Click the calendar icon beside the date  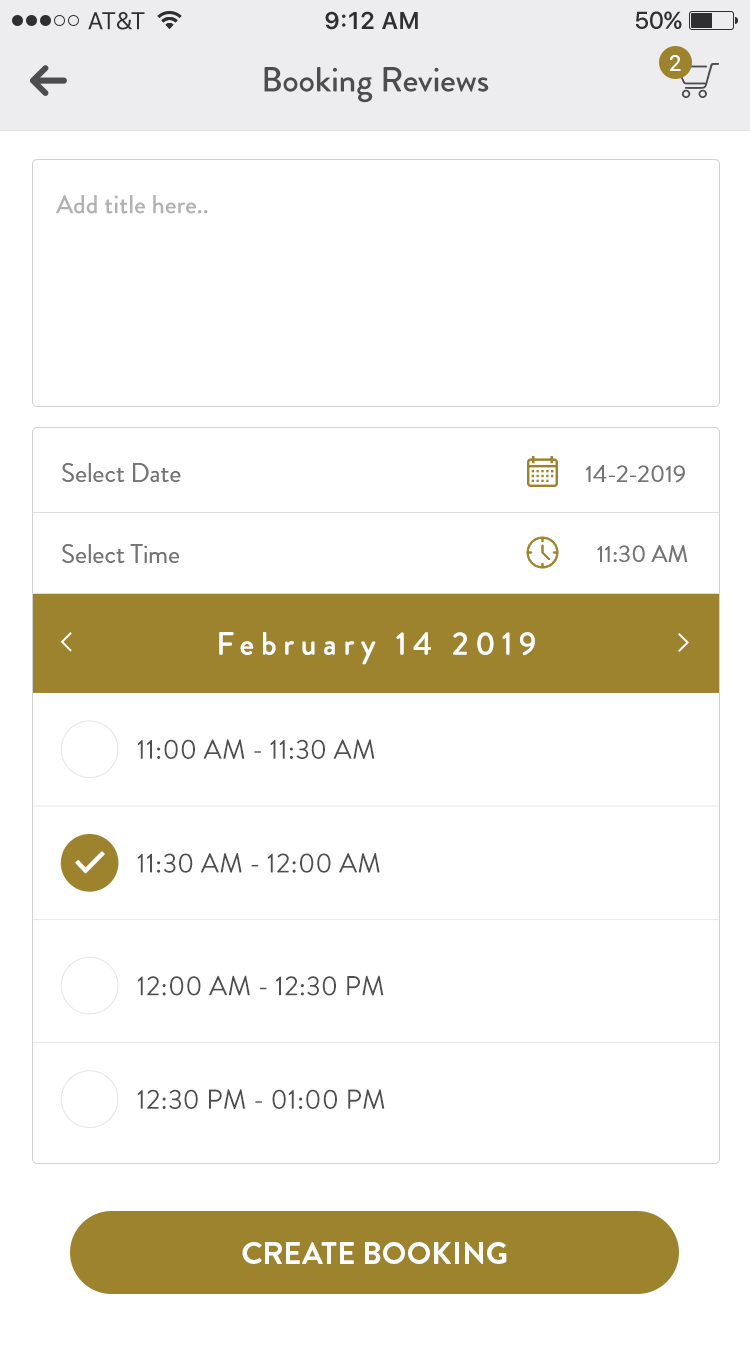pos(542,472)
